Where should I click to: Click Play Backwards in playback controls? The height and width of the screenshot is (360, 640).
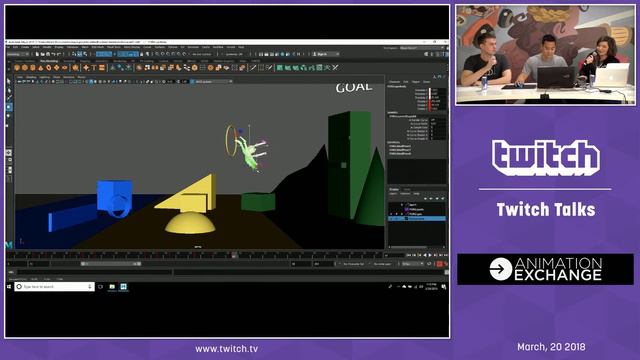[x=425, y=255]
